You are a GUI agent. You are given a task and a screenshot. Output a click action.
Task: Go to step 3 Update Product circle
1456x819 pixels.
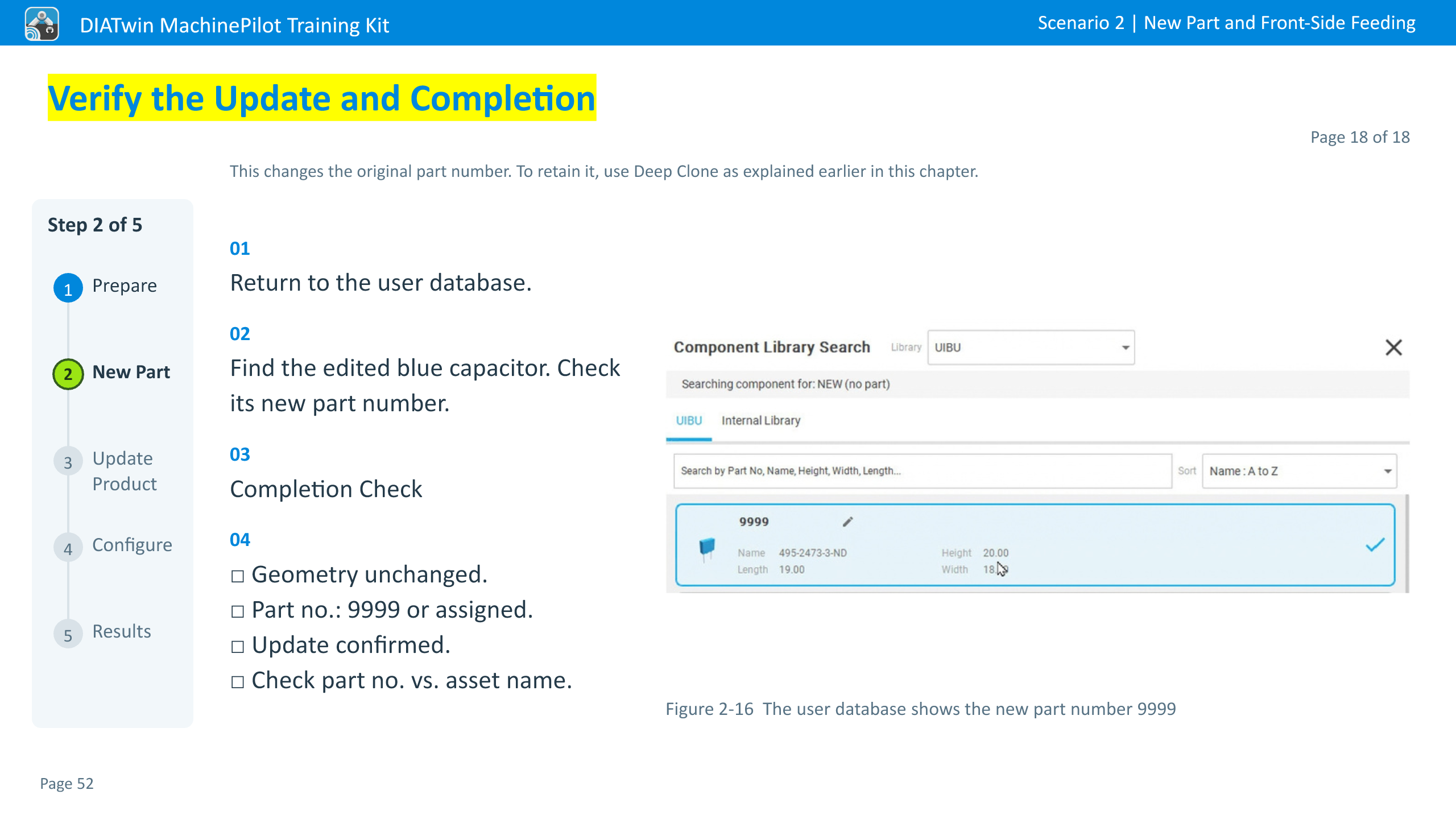(x=68, y=462)
